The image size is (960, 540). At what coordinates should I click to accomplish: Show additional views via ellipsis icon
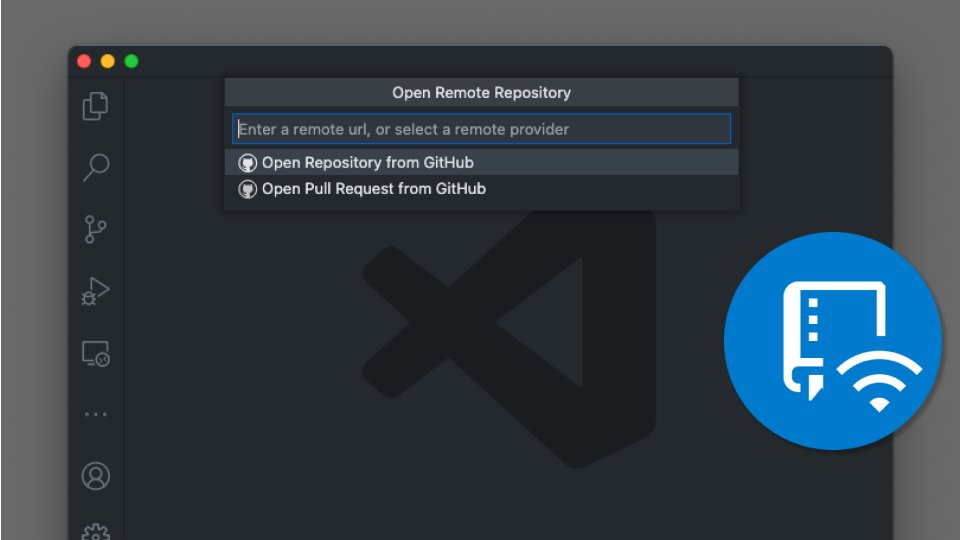pyautogui.click(x=96, y=414)
